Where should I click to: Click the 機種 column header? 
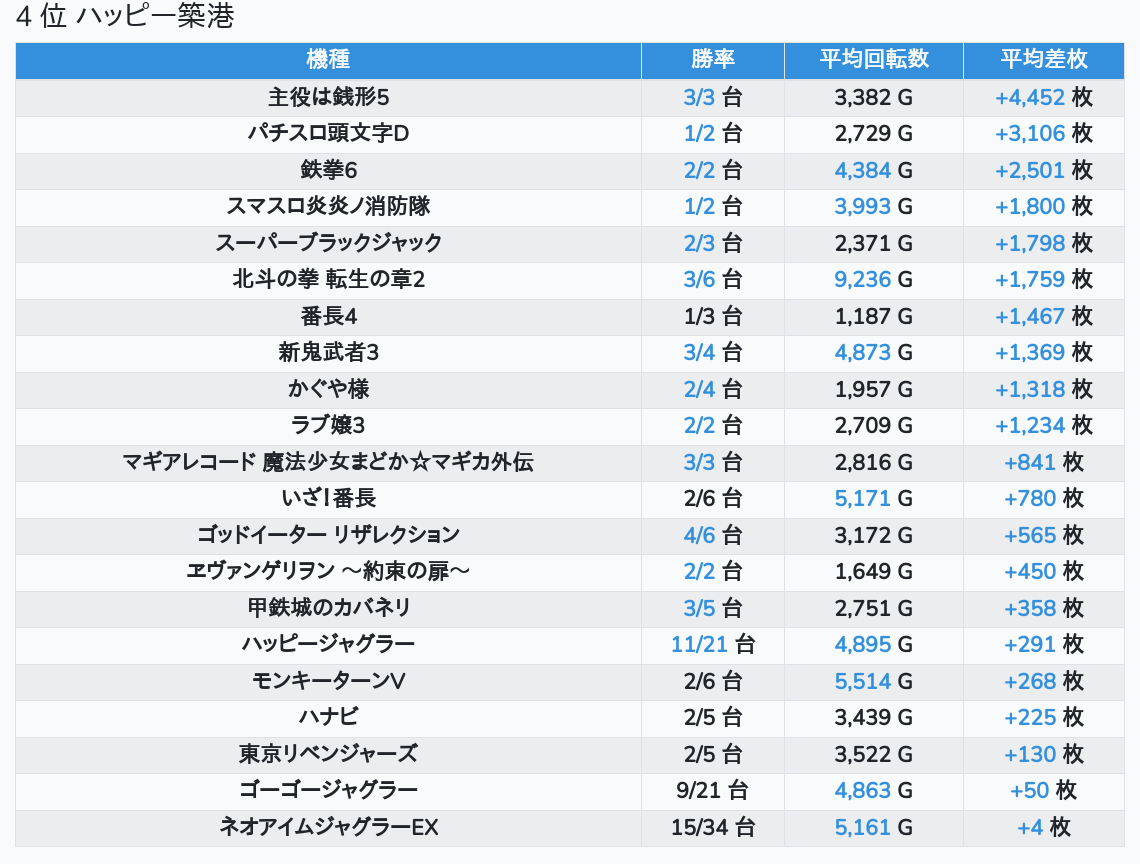point(328,59)
